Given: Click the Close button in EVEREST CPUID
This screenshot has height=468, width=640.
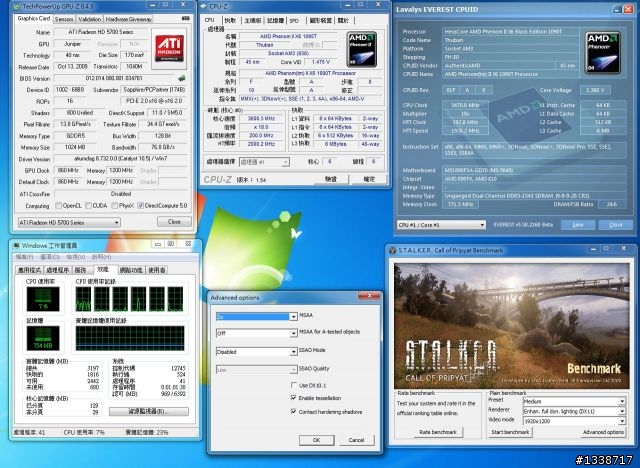Looking at the screenshot, I should point(616,225).
